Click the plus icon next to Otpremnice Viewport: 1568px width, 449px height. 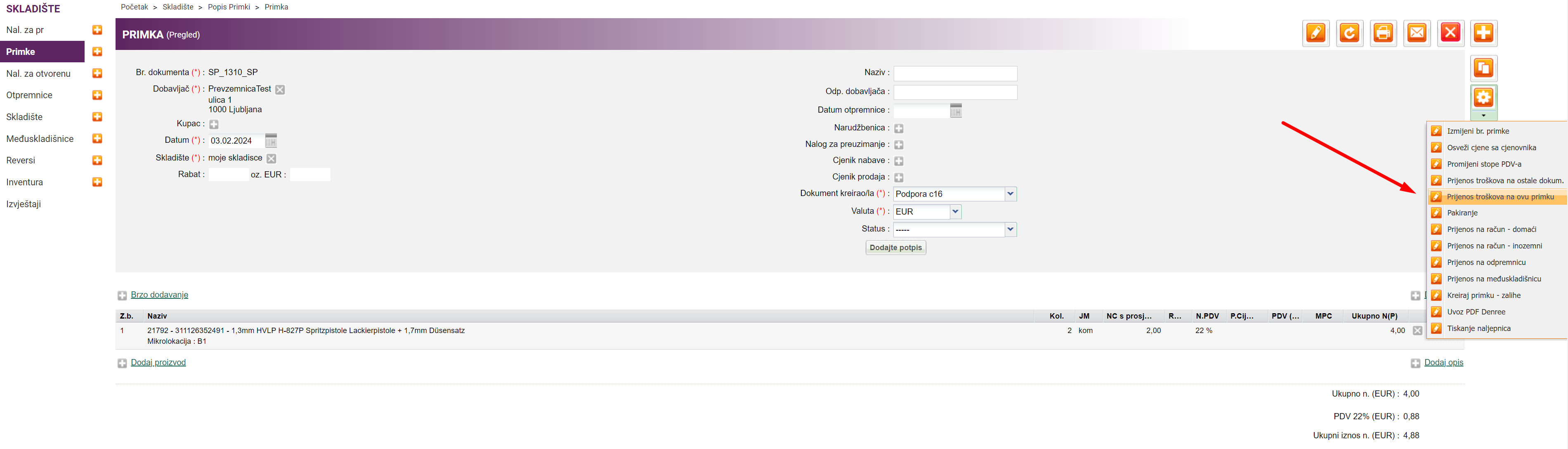(x=97, y=95)
